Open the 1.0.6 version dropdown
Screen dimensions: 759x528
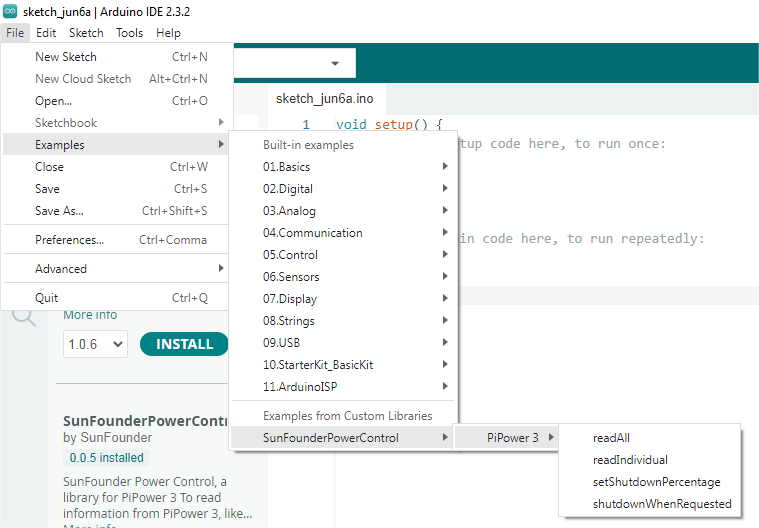click(x=95, y=344)
